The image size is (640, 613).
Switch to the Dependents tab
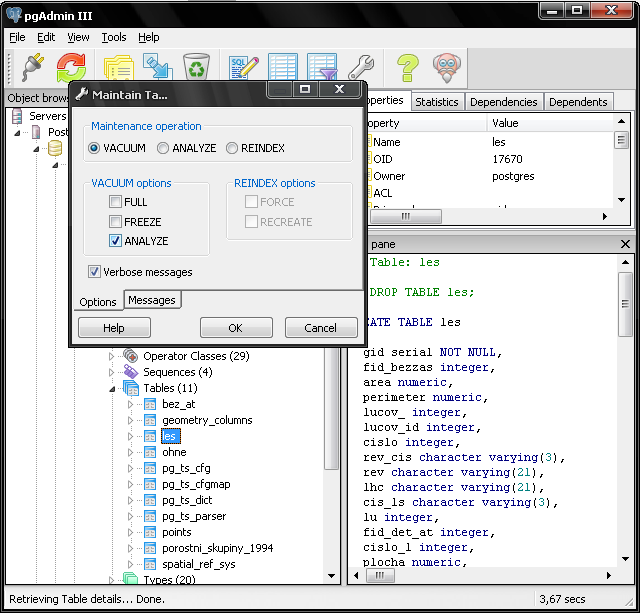(x=578, y=102)
